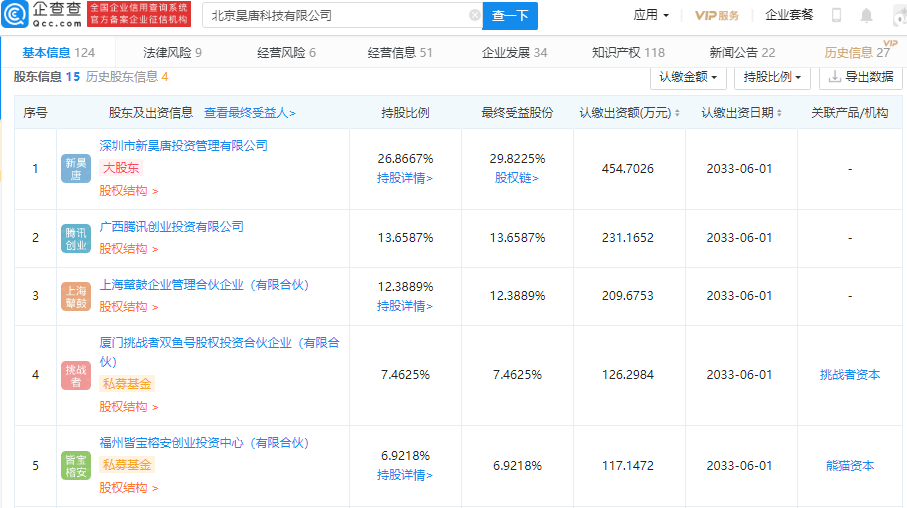Open 股权结构 under 广西腾讯创业投资有限公司

tap(128, 249)
